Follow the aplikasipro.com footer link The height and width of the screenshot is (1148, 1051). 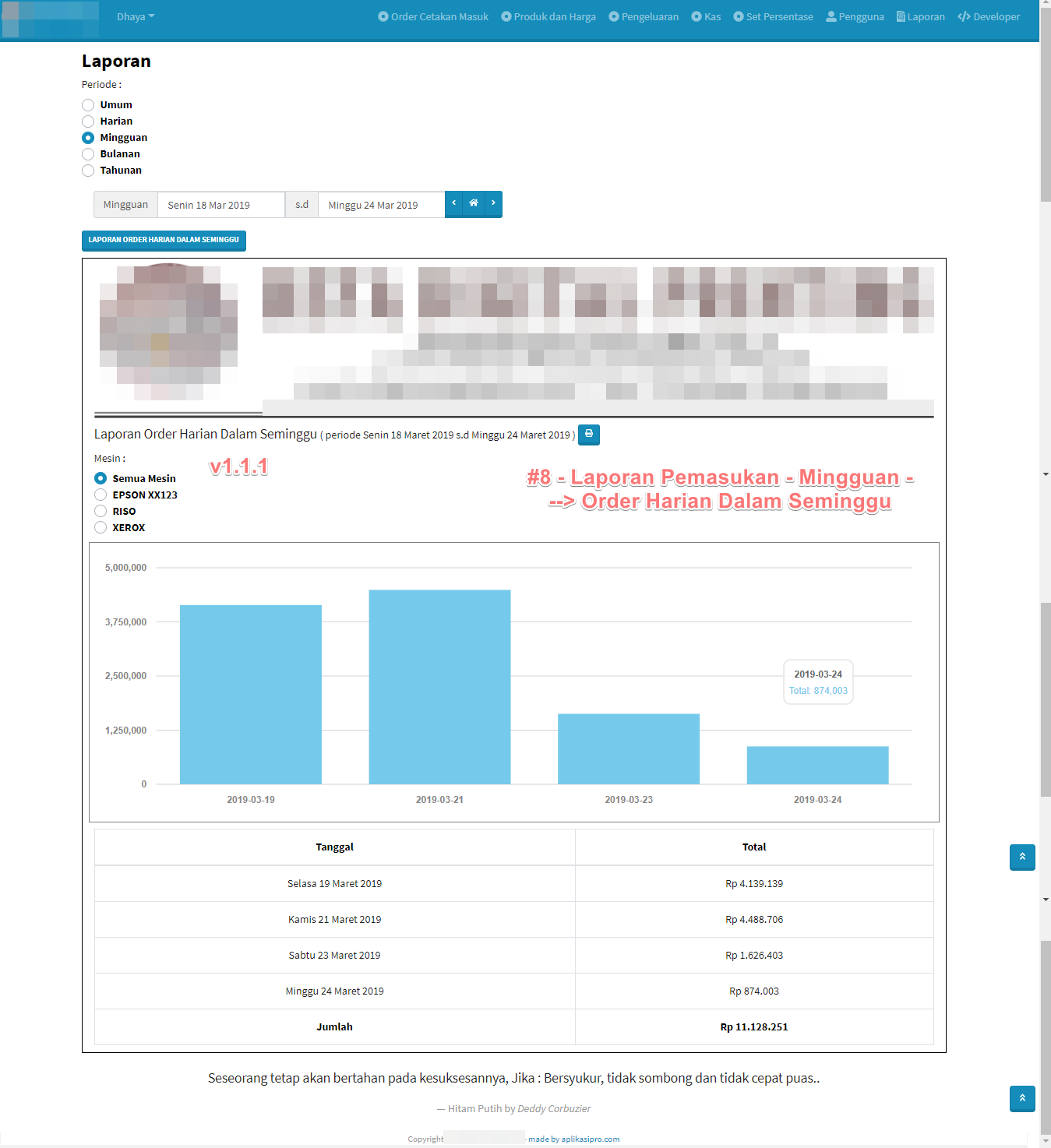[x=574, y=1139]
